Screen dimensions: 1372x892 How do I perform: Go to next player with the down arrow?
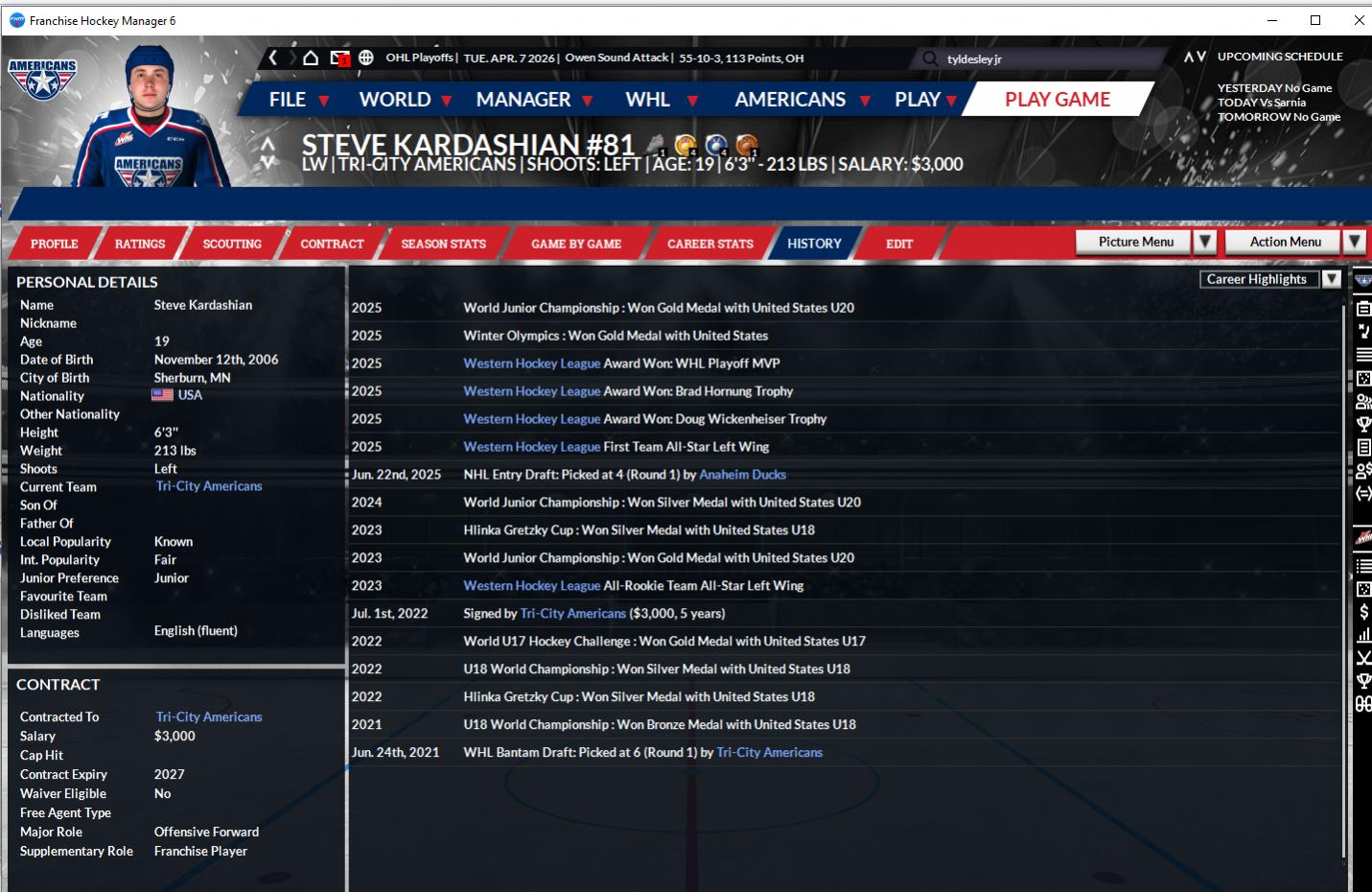[268, 161]
